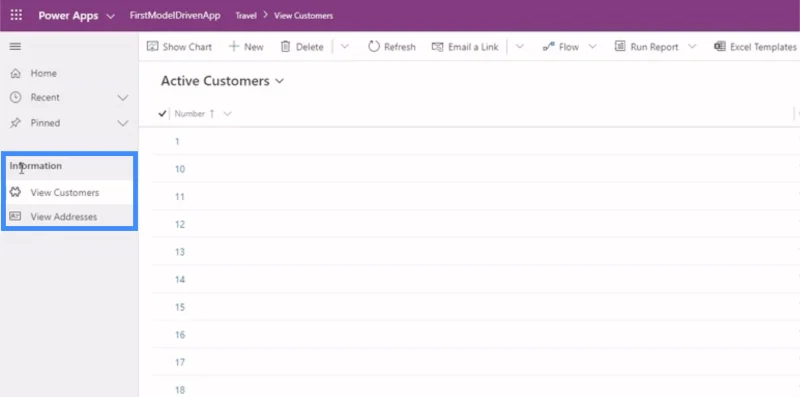Expand the Pinned section chevron
Viewport: 800px width, 397px height.
click(123, 123)
